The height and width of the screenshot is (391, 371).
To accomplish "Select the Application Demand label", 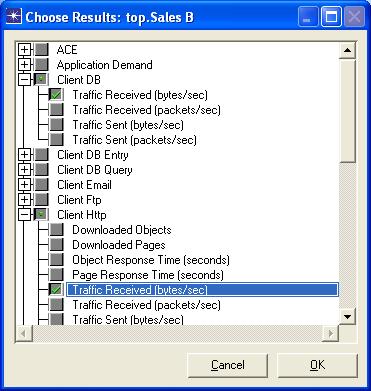I will coord(105,65).
